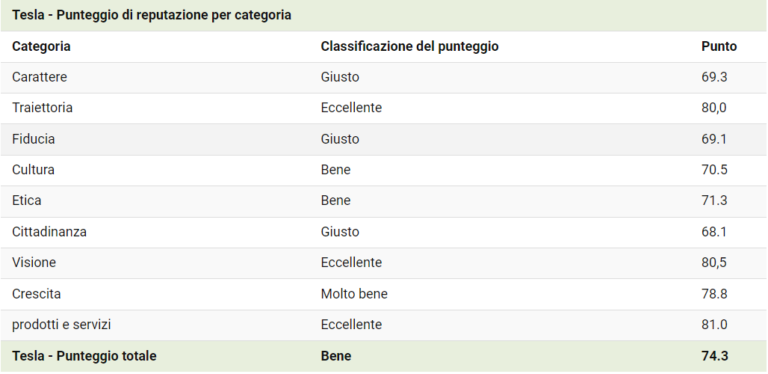Select the Traiettoria category cell
The height and width of the screenshot is (374, 768).
(x=42, y=108)
